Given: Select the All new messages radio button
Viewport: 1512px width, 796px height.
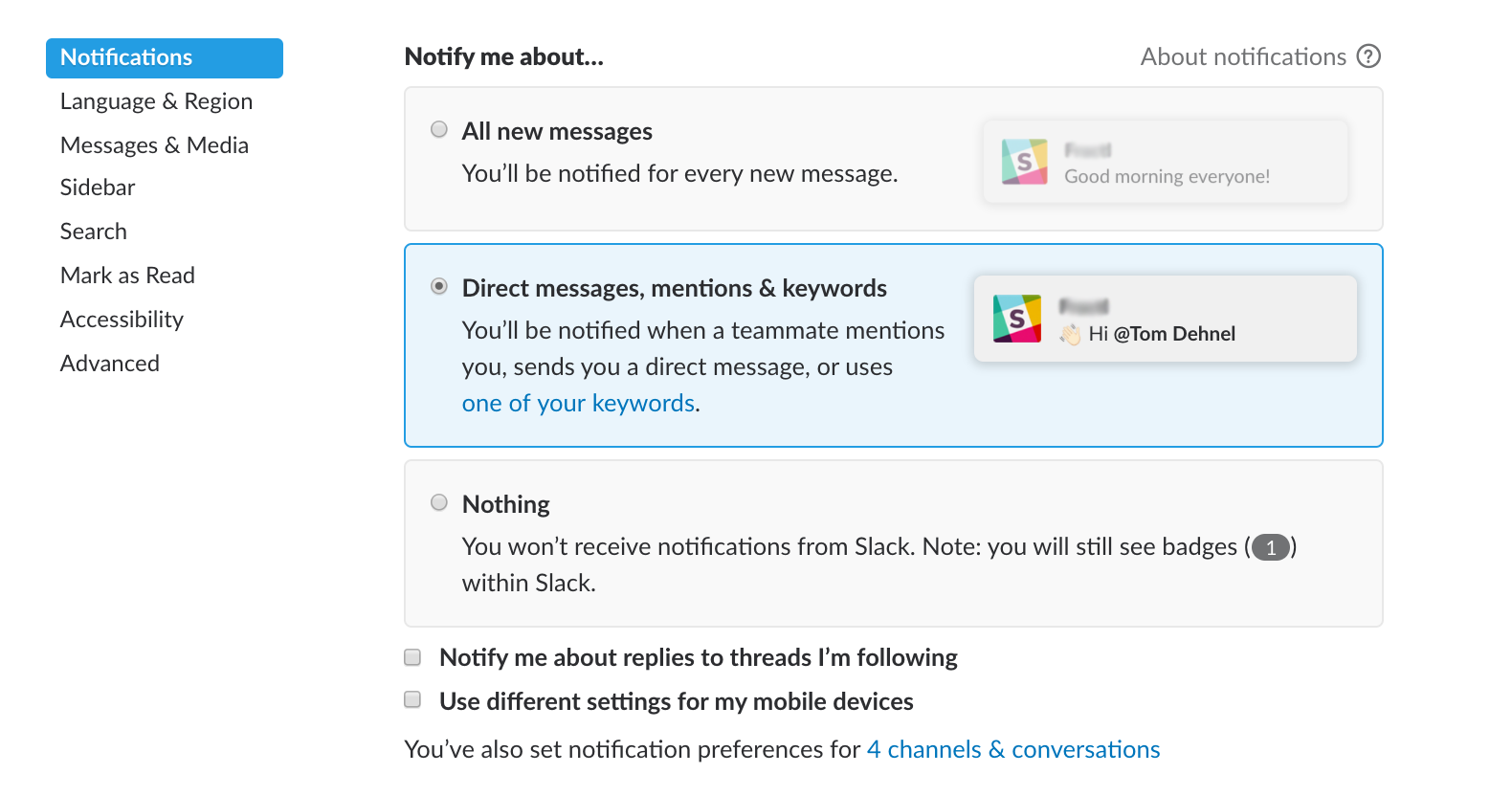Looking at the screenshot, I should click(439, 129).
